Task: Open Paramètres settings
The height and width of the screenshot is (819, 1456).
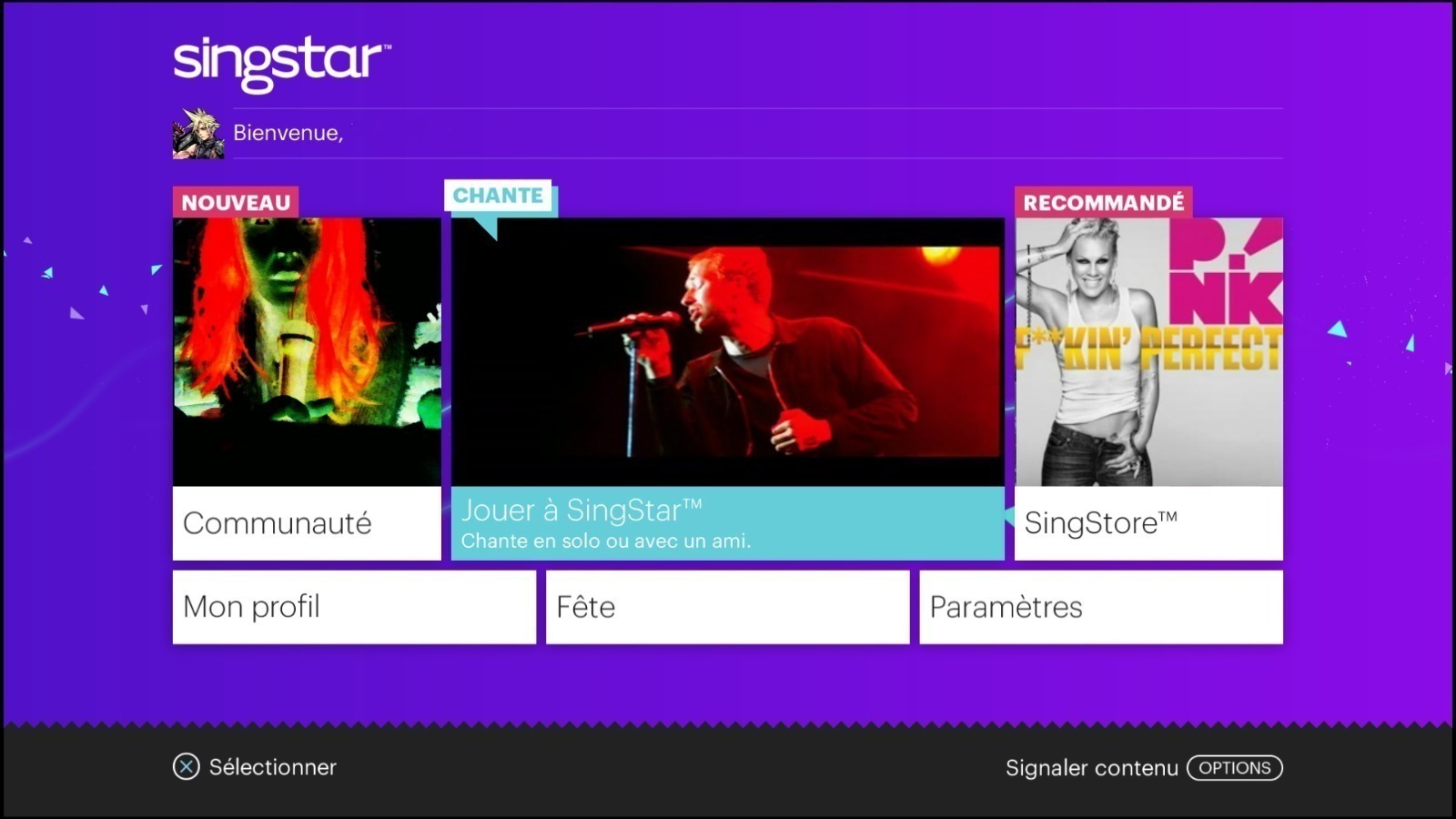Action: click(1101, 607)
